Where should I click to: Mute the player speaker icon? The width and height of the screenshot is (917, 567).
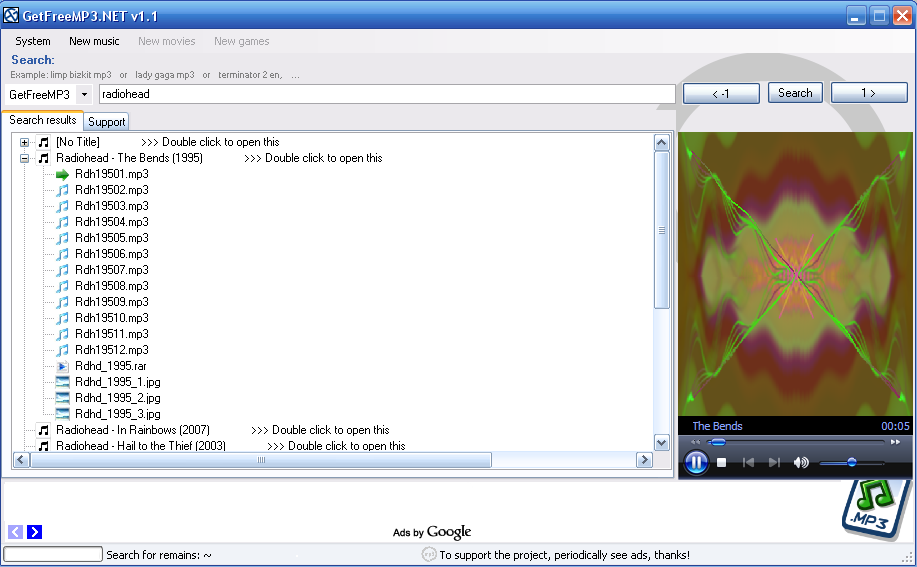pos(801,463)
